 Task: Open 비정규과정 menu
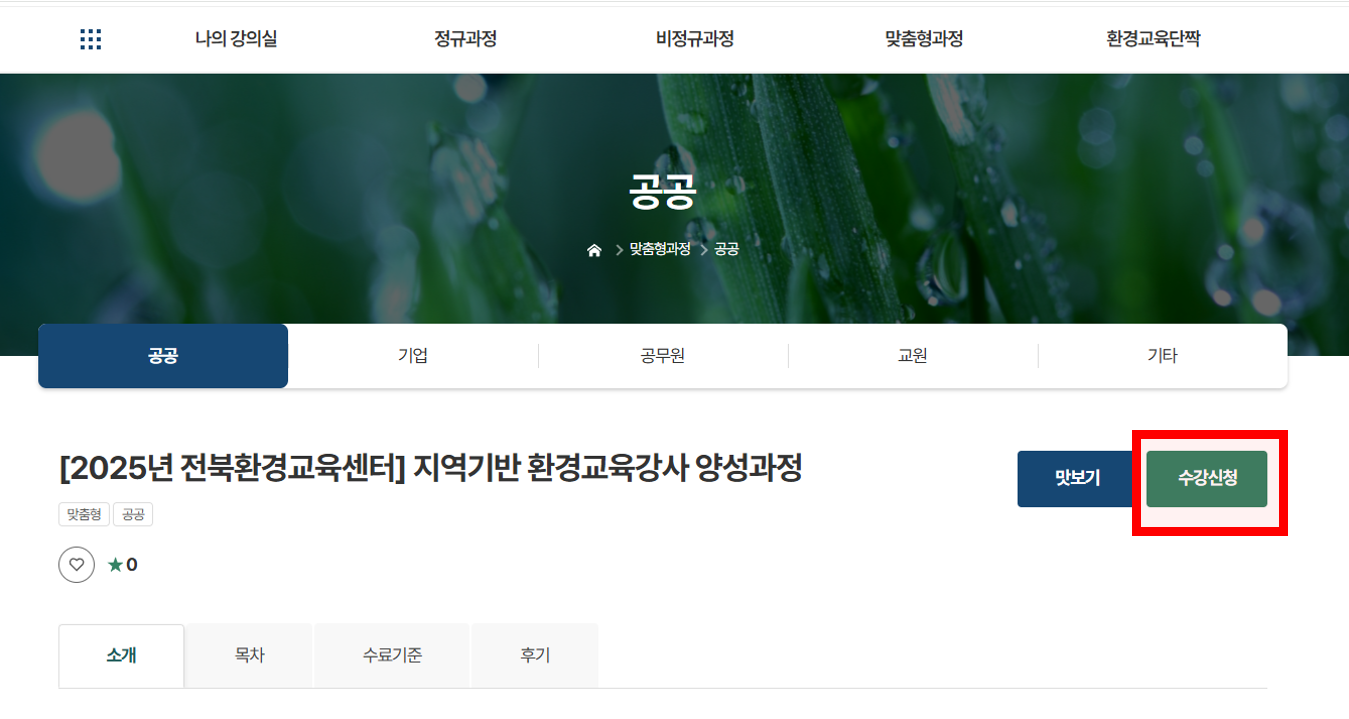[x=695, y=39]
